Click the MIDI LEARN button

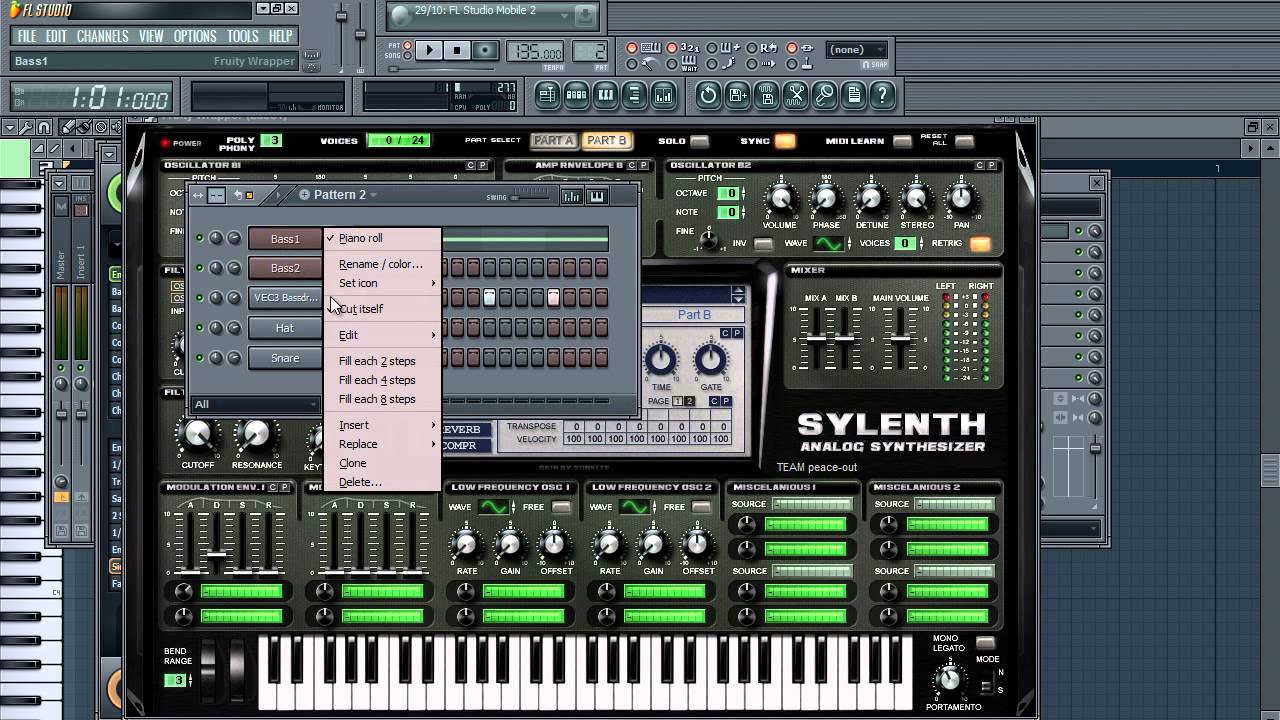[x=903, y=142]
